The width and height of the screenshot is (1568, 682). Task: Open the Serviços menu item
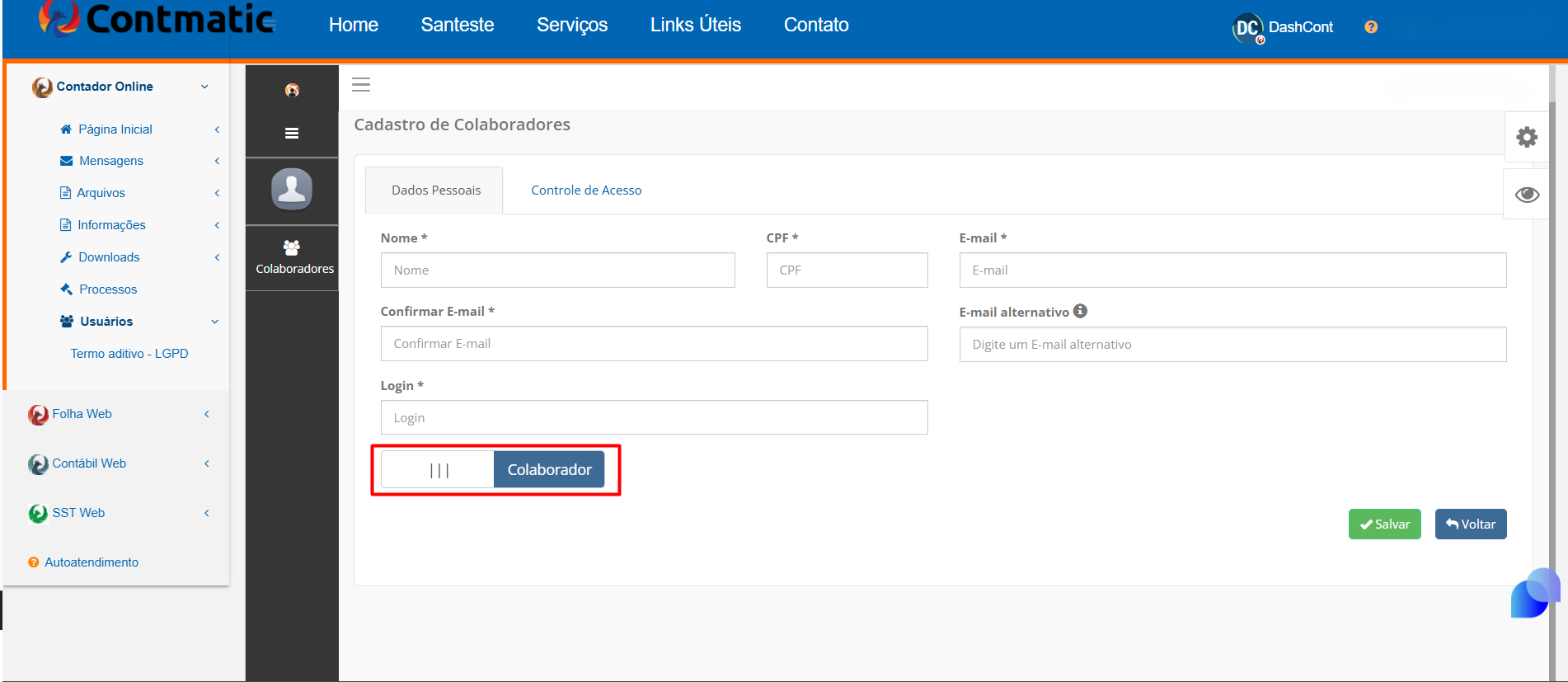click(572, 25)
